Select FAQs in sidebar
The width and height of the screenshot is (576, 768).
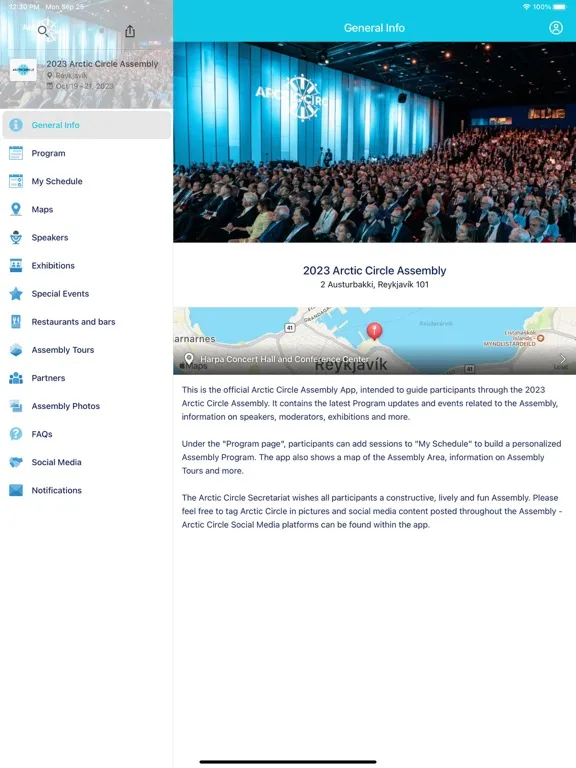[x=87, y=434]
